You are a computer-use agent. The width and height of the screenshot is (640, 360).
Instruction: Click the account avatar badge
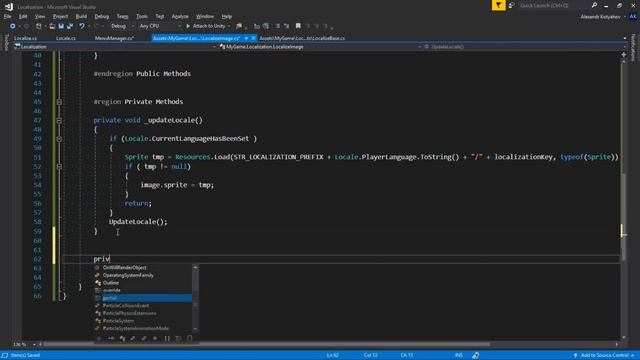(x=633, y=17)
